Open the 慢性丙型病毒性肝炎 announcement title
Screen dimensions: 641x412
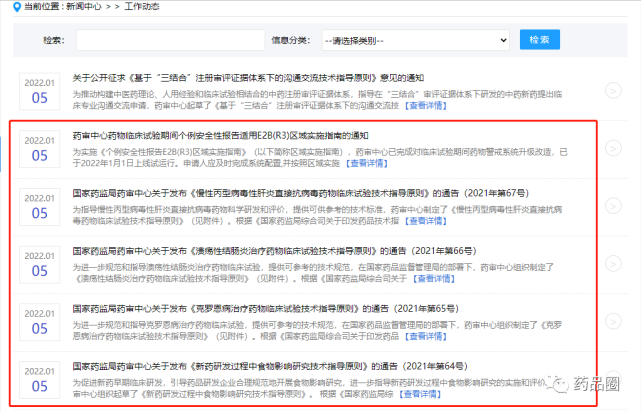pyautogui.click(x=301, y=193)
